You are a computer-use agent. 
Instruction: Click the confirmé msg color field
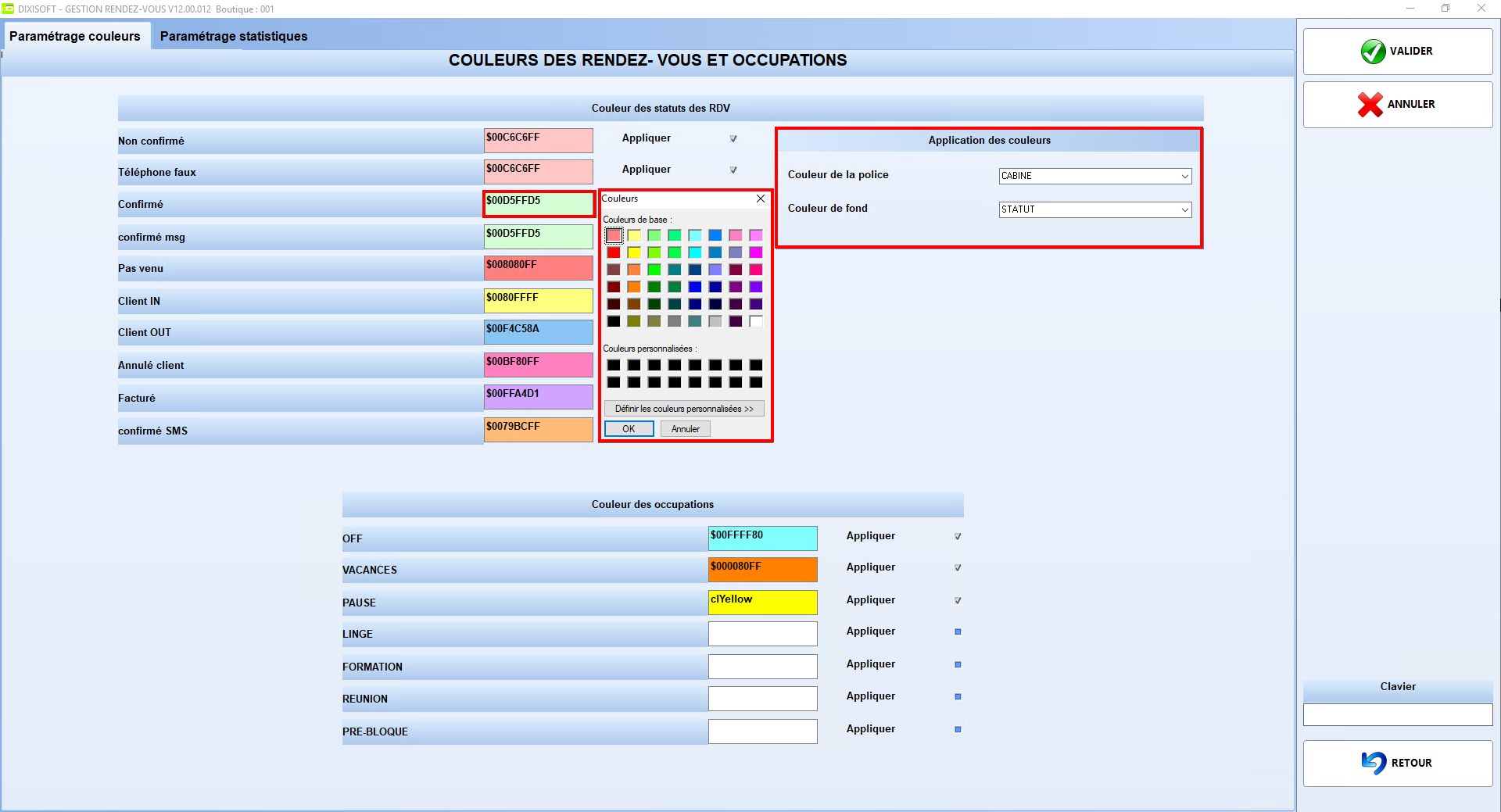pyautogui.click(x=539, y=237)
